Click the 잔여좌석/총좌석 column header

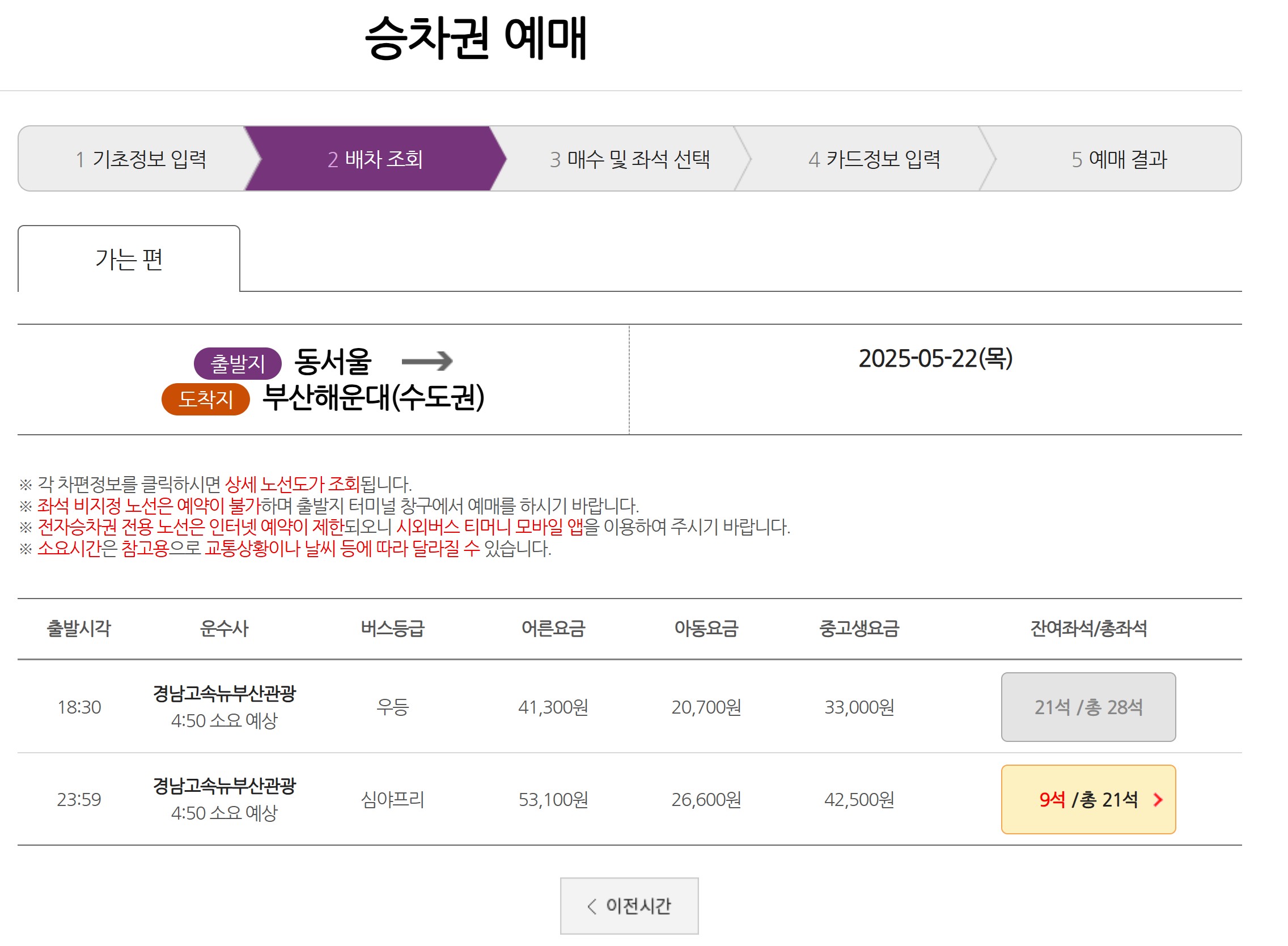pos(1087,628)
